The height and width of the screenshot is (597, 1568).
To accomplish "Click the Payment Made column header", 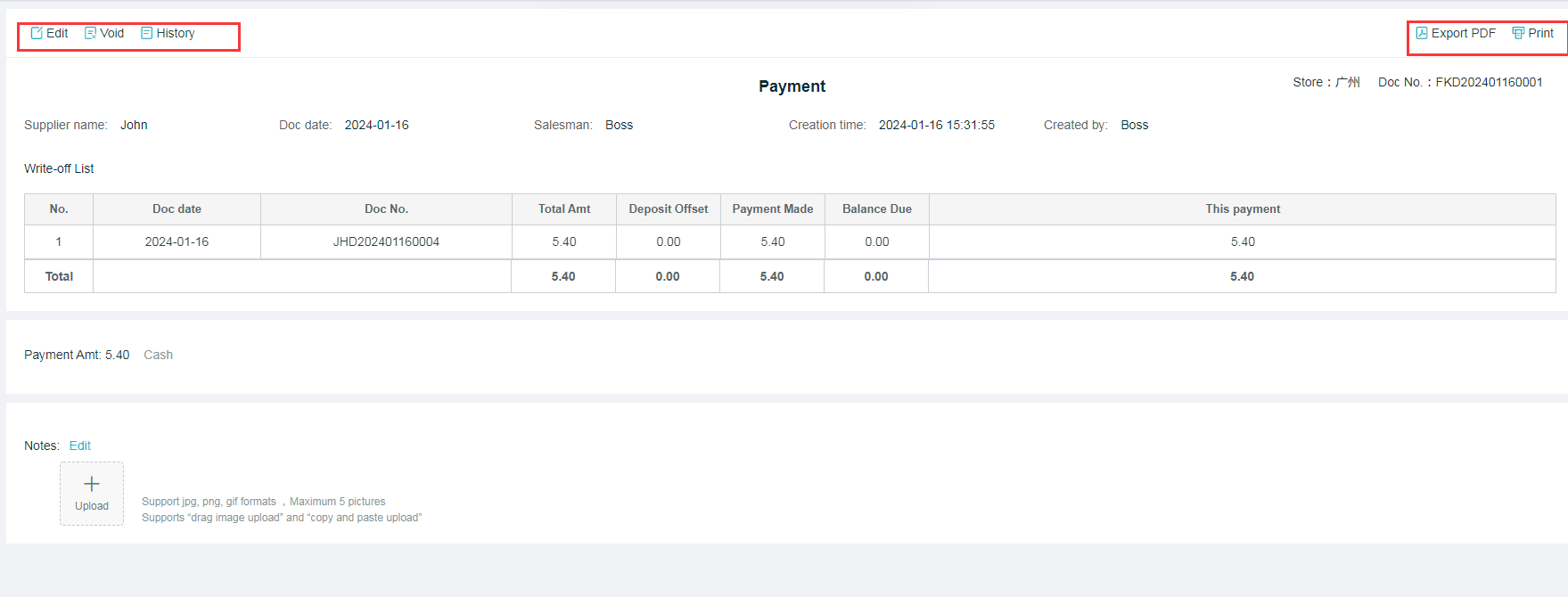I will [773, 209].
